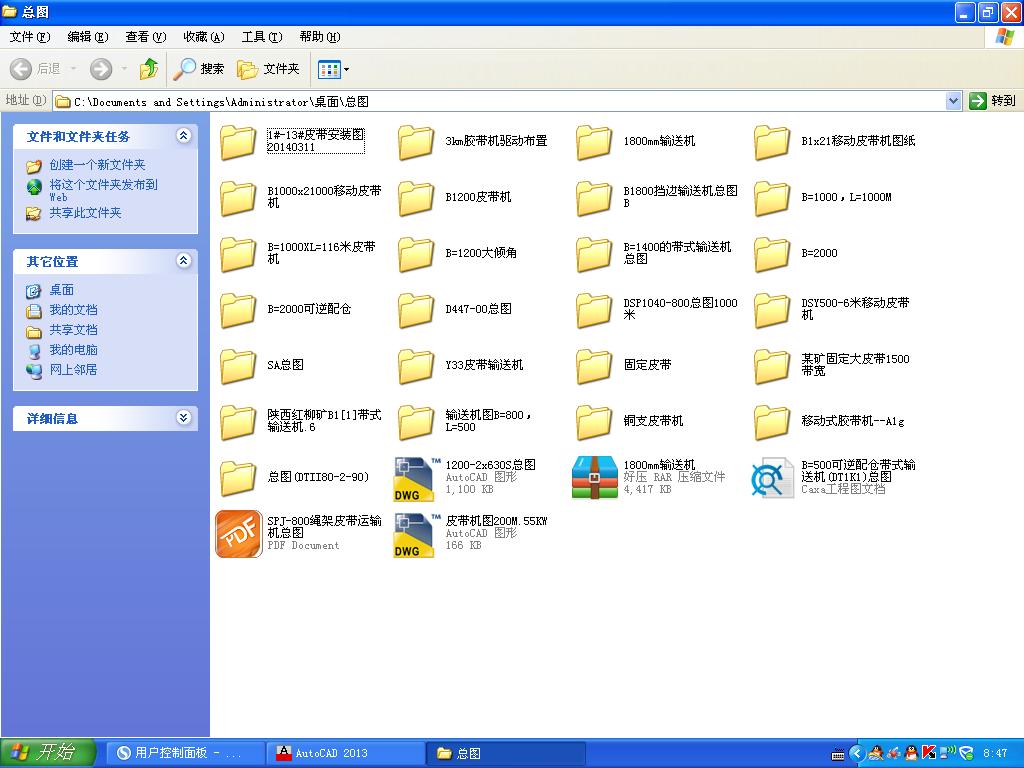Click the 某矿固定大皮带1500带宽 folder name

click(855, 364)
